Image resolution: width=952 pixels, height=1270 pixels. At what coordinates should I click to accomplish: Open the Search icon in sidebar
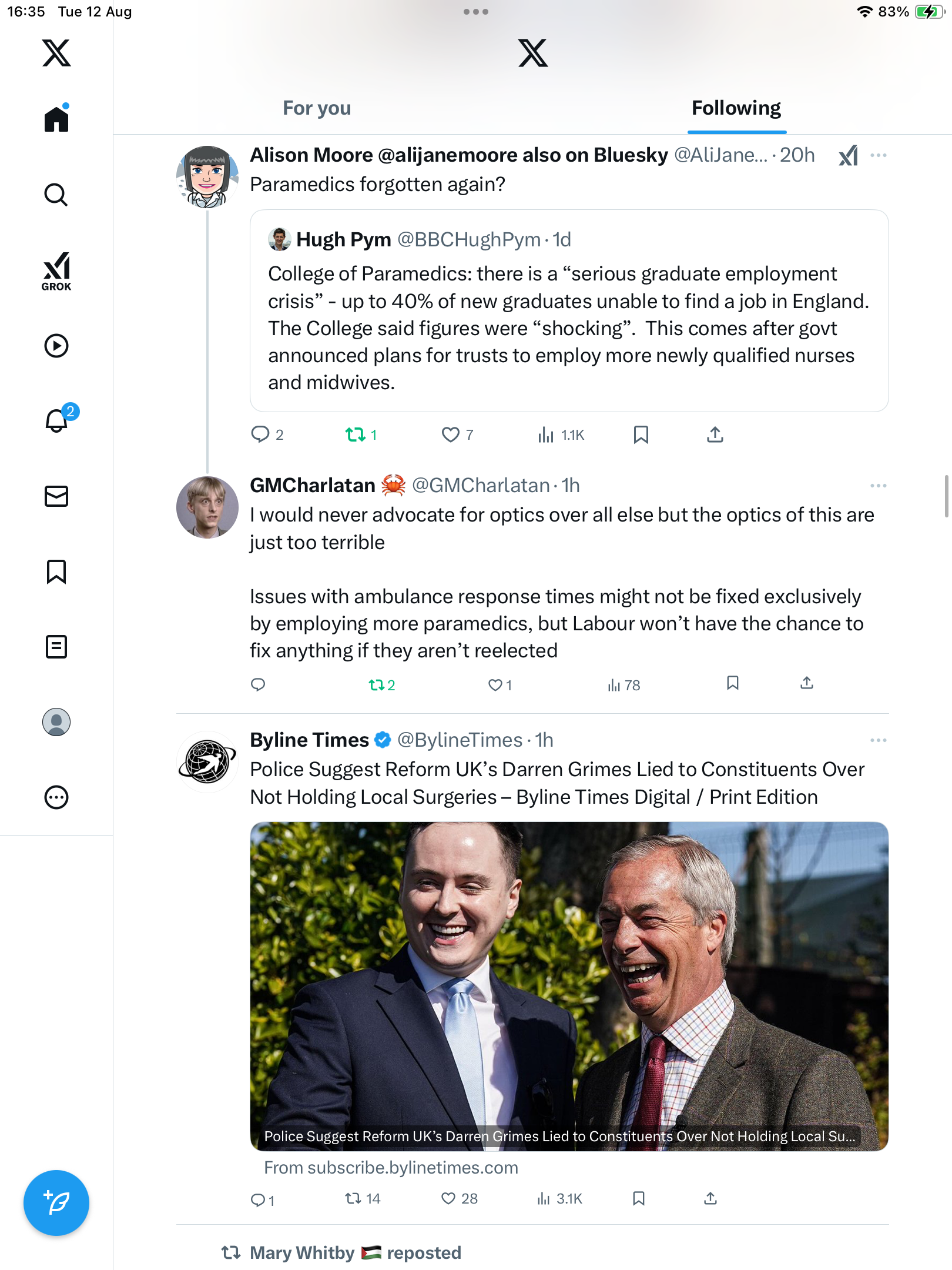(x=56, y=195)
